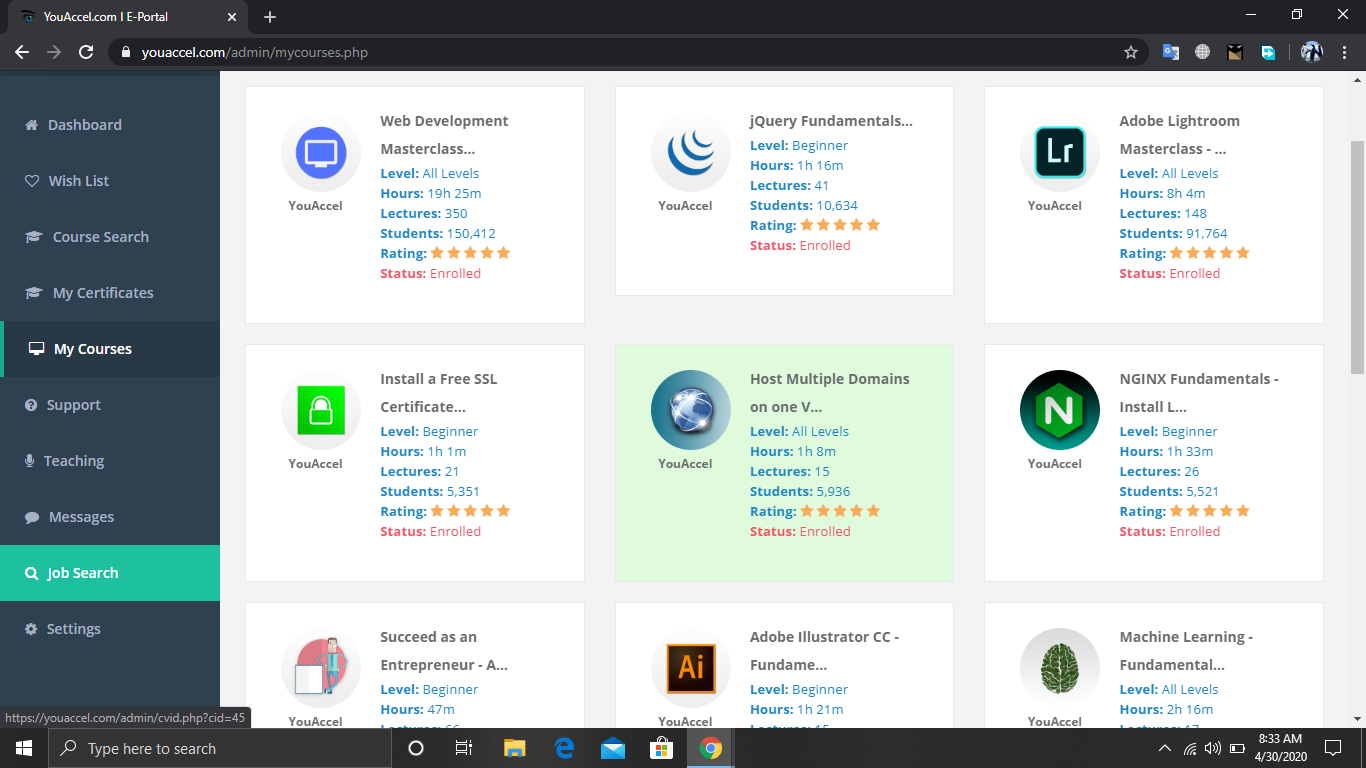Reload the page with the refresh button

click(86, 52)
